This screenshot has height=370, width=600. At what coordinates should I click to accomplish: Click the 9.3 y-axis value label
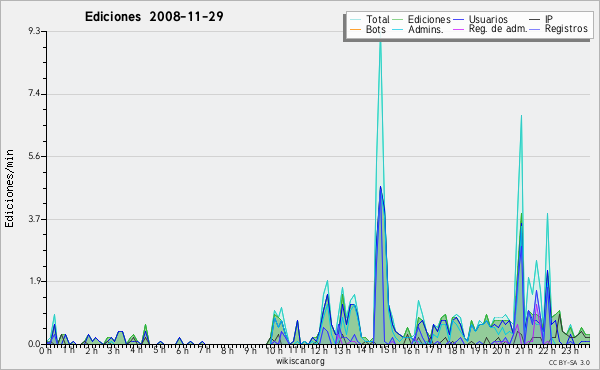click(35, 31)
